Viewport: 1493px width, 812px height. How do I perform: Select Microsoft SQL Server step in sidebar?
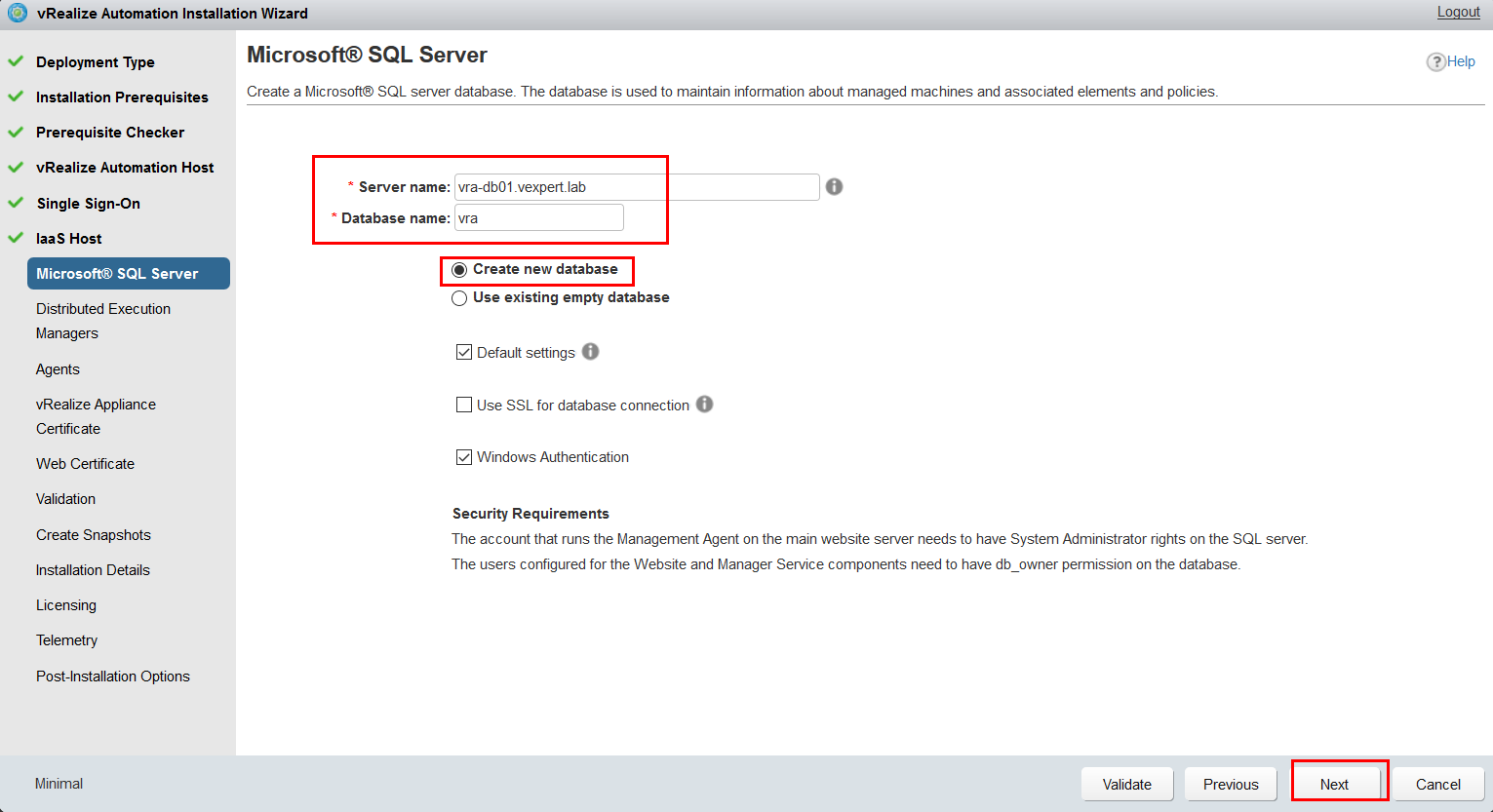click(129, 273)
